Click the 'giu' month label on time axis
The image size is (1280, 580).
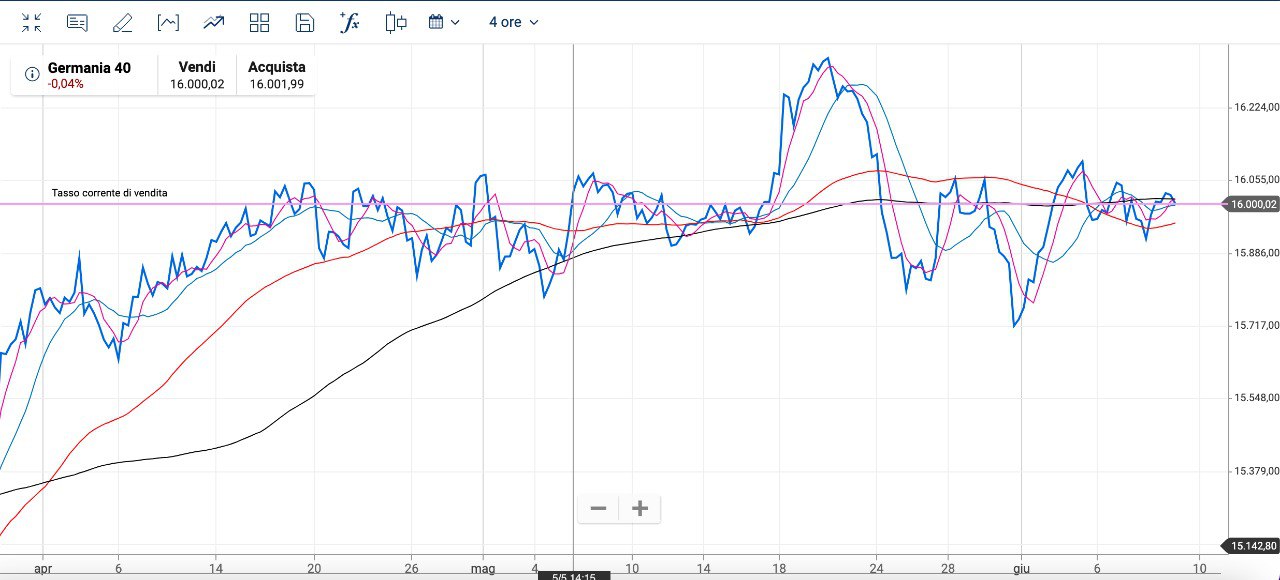1021,568
